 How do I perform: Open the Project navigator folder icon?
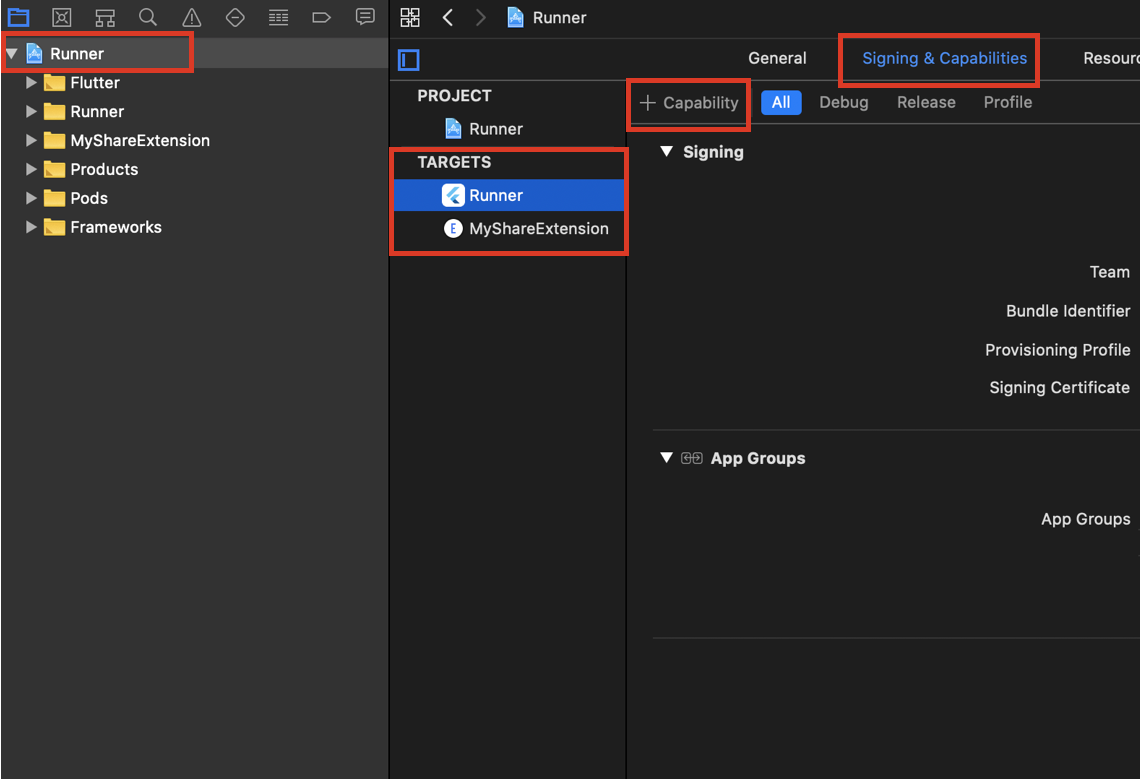pos(18,17)
